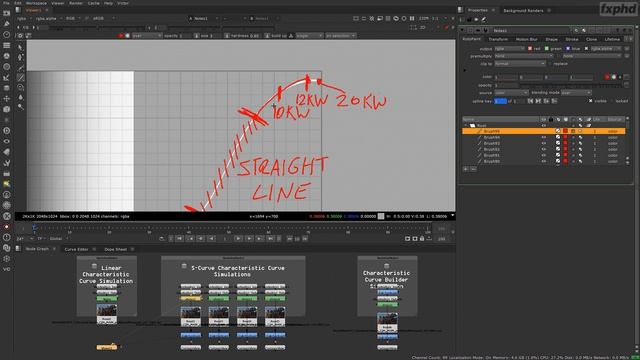Open the Time nodes toolbar icon
This screenshot has width=640, height=360.
pos(7,34)
